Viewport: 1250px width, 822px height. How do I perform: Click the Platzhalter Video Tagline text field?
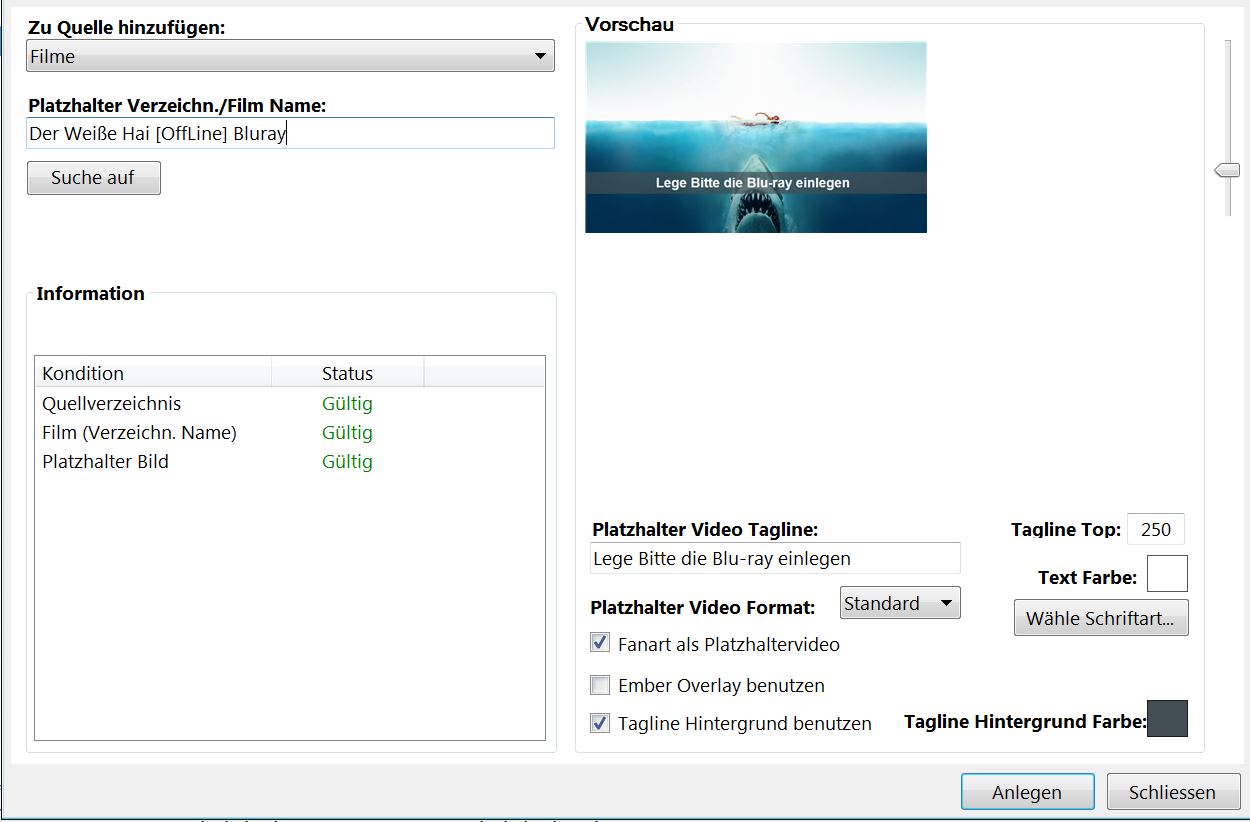[x=775, y=558]
